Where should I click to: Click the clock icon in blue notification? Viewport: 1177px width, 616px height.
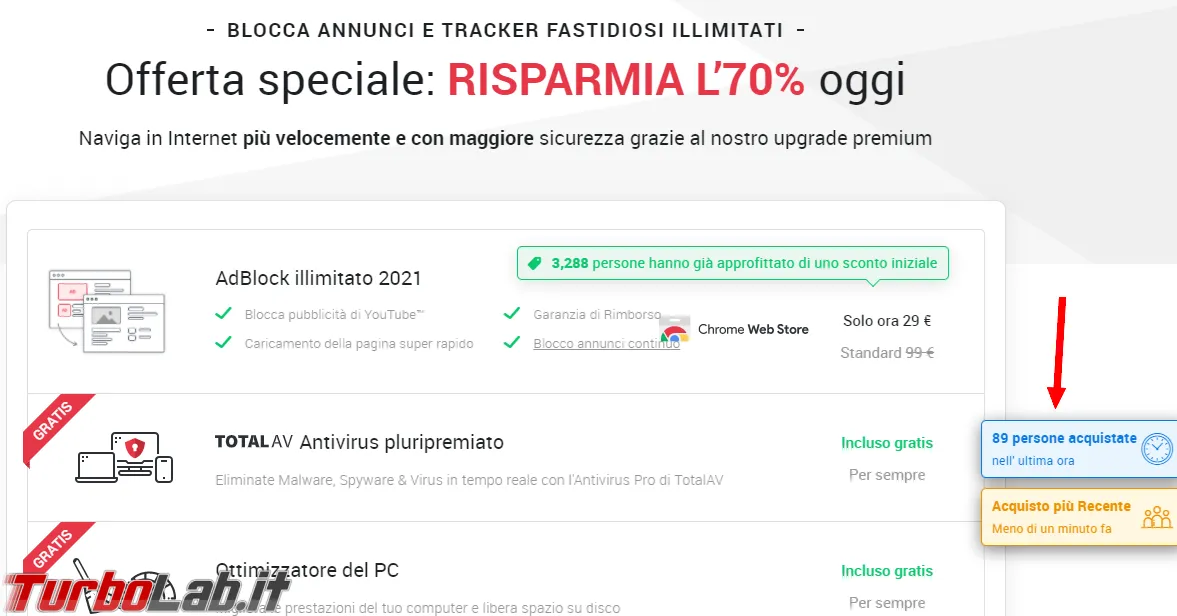(x=1156, y=449)
